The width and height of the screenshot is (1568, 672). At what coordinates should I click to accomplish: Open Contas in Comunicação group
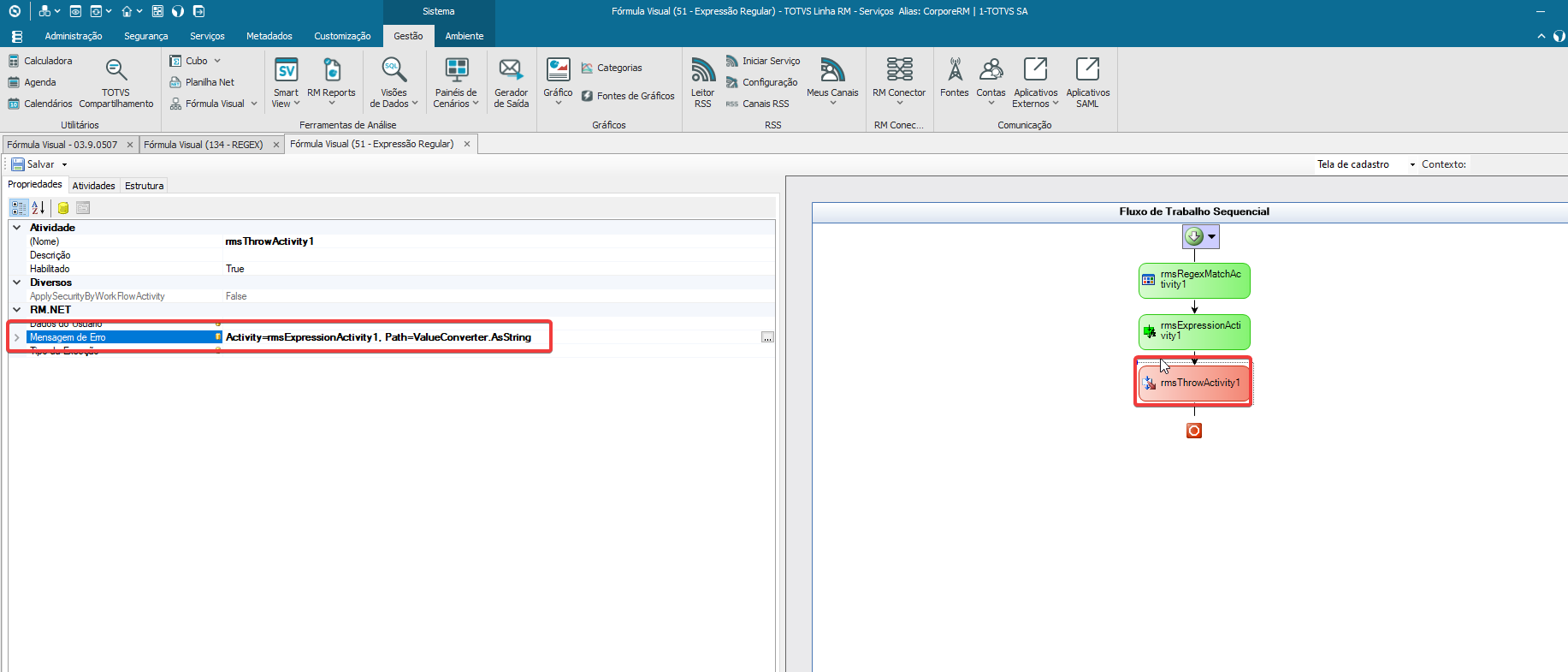(991, 81)
